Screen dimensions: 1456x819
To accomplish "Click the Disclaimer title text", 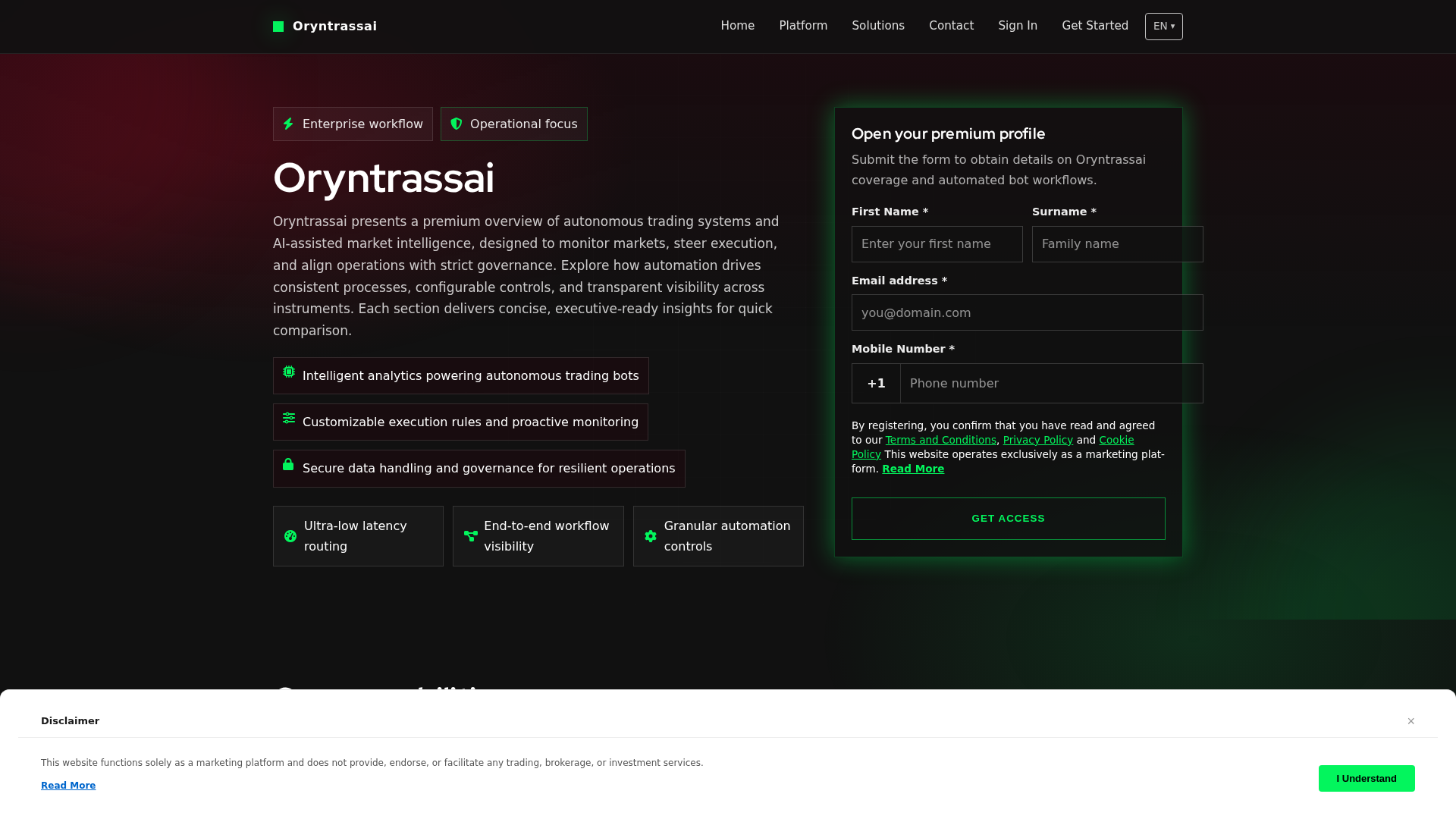I will coord(70,721).
